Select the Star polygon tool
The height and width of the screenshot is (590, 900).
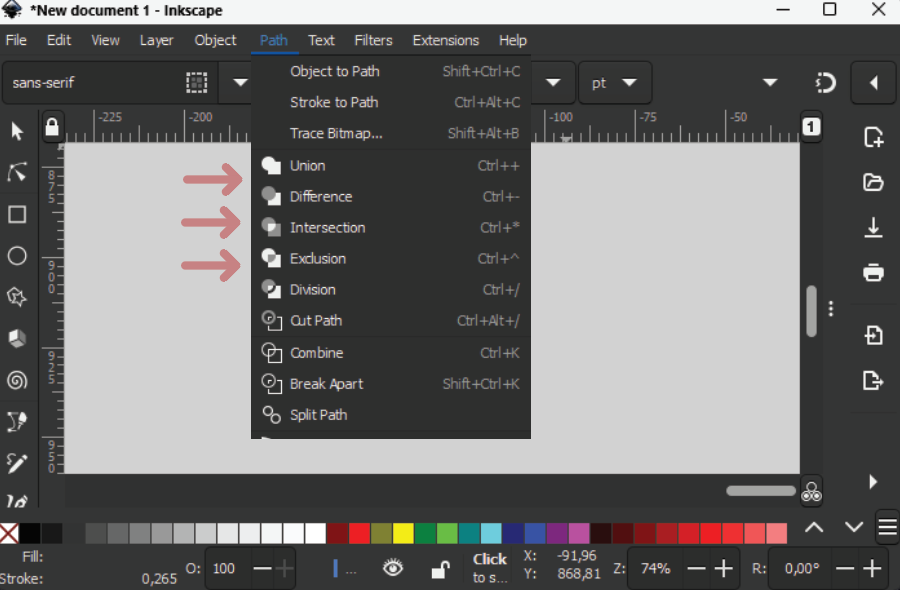click(x=17, y=297)
